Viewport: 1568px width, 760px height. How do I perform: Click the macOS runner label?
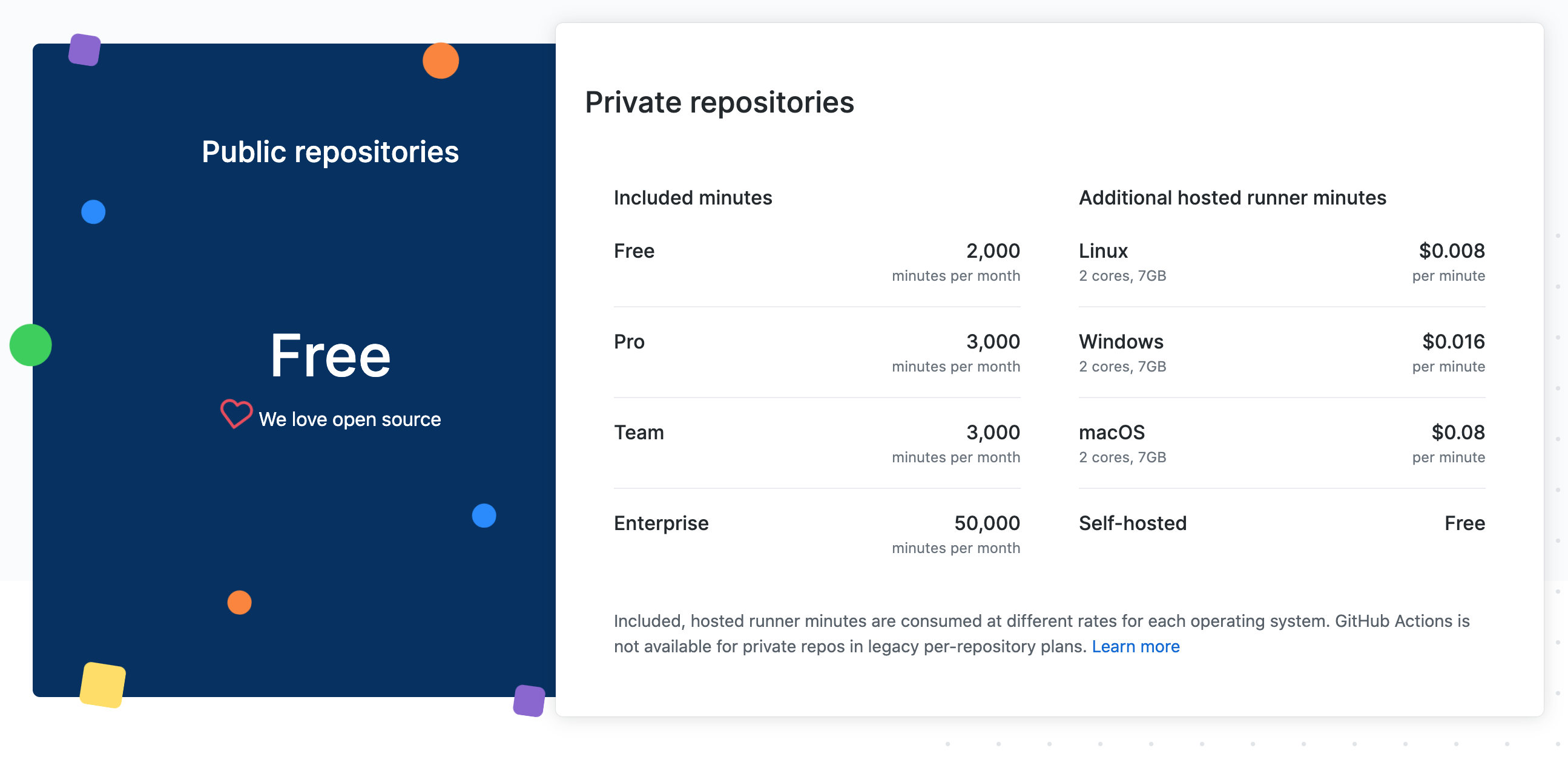click(x=1112, y=432)
